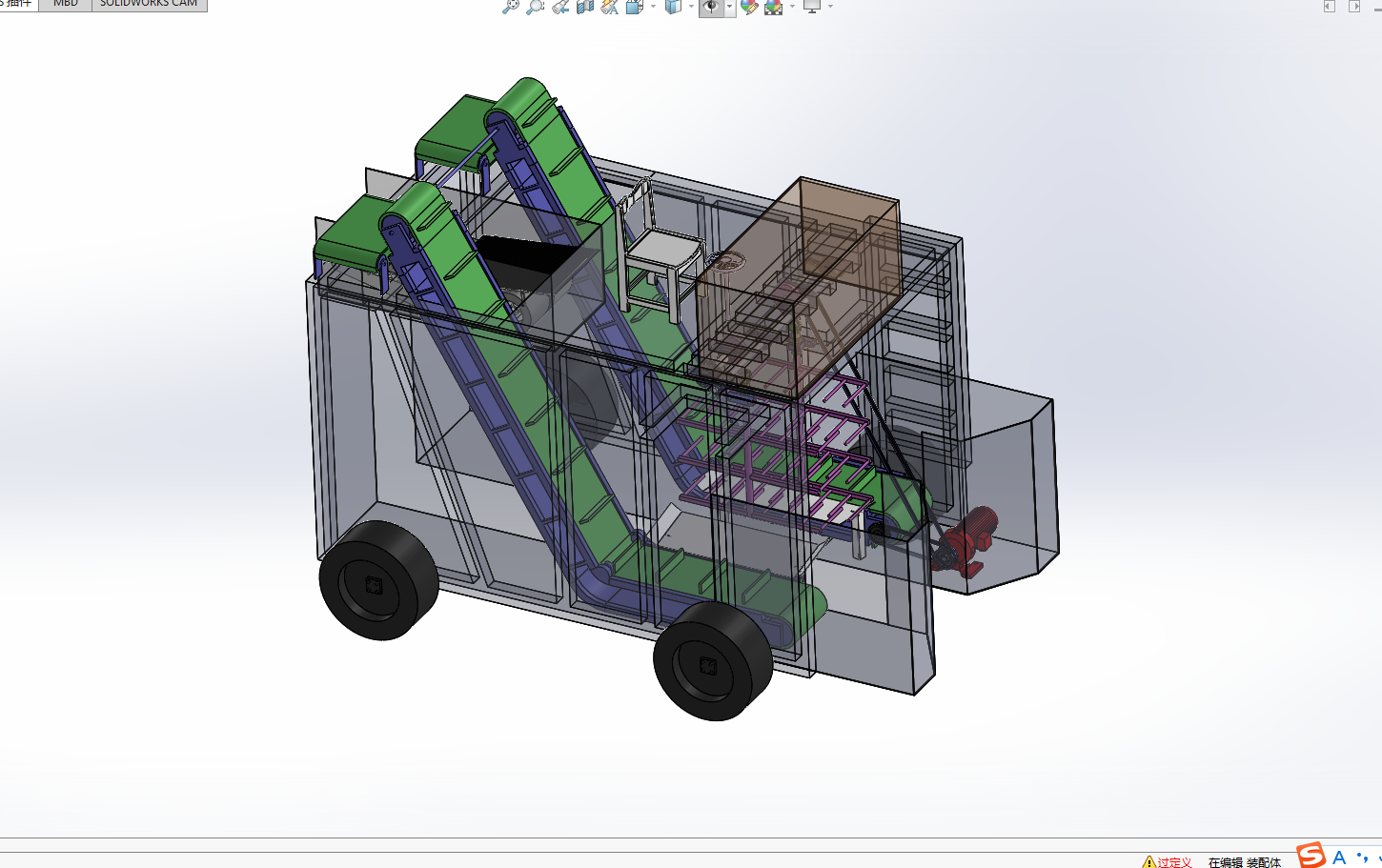Click the red 过定义 status text

point(1174,862)
